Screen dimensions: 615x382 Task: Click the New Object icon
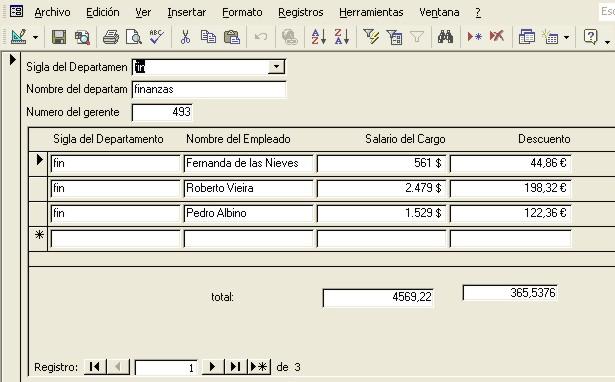(550, 37)
